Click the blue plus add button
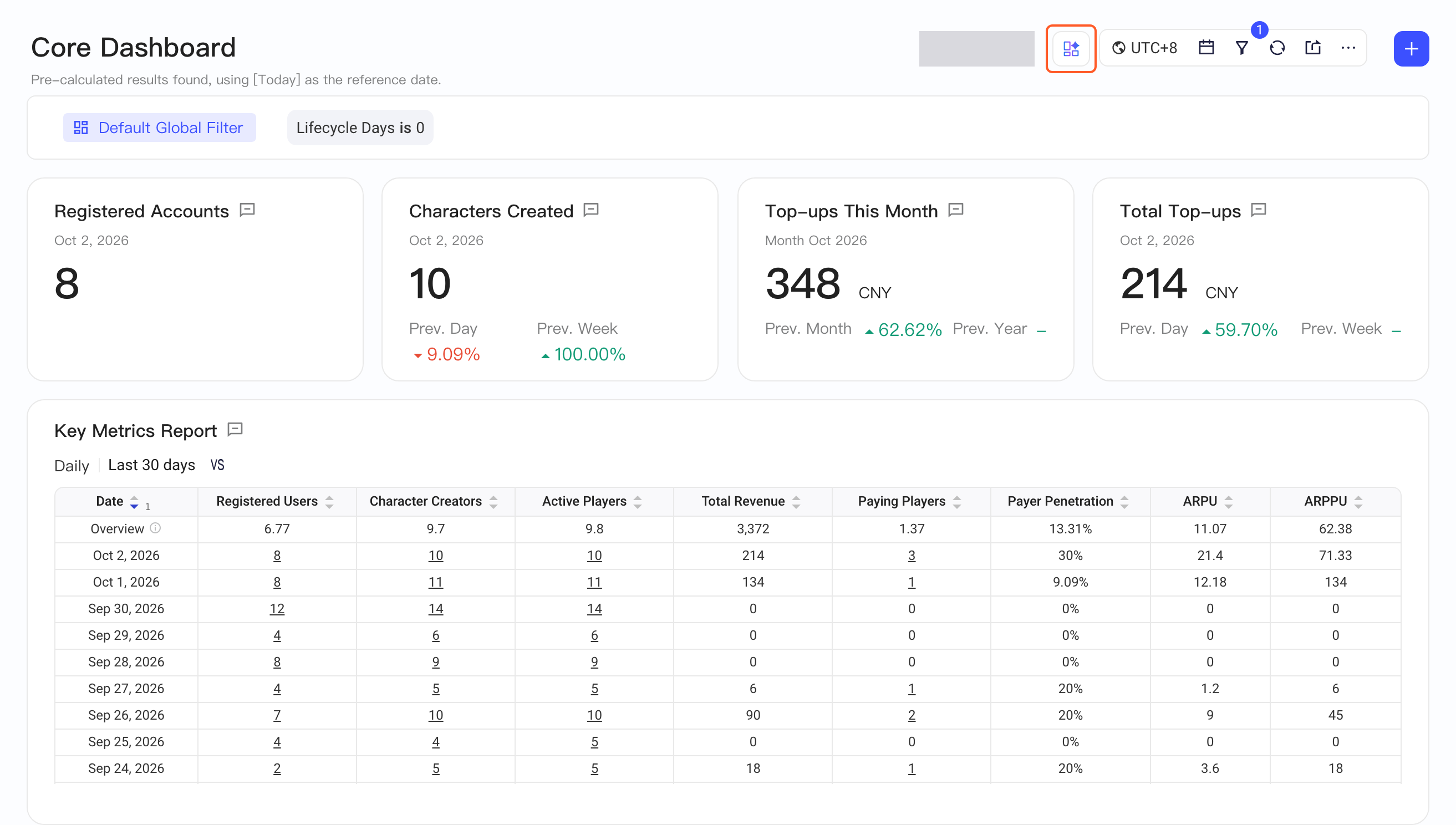1456x825 pixels. click(1411, 49)
